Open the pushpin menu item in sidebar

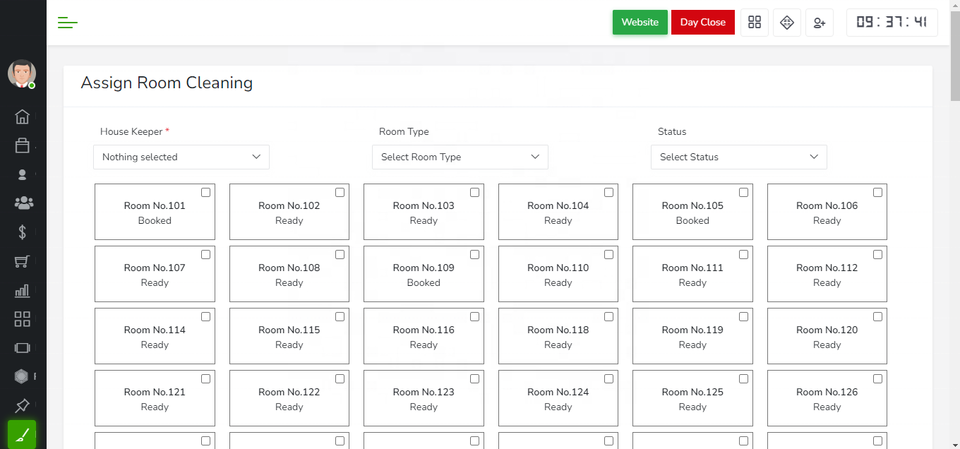[x=22, y=405]
